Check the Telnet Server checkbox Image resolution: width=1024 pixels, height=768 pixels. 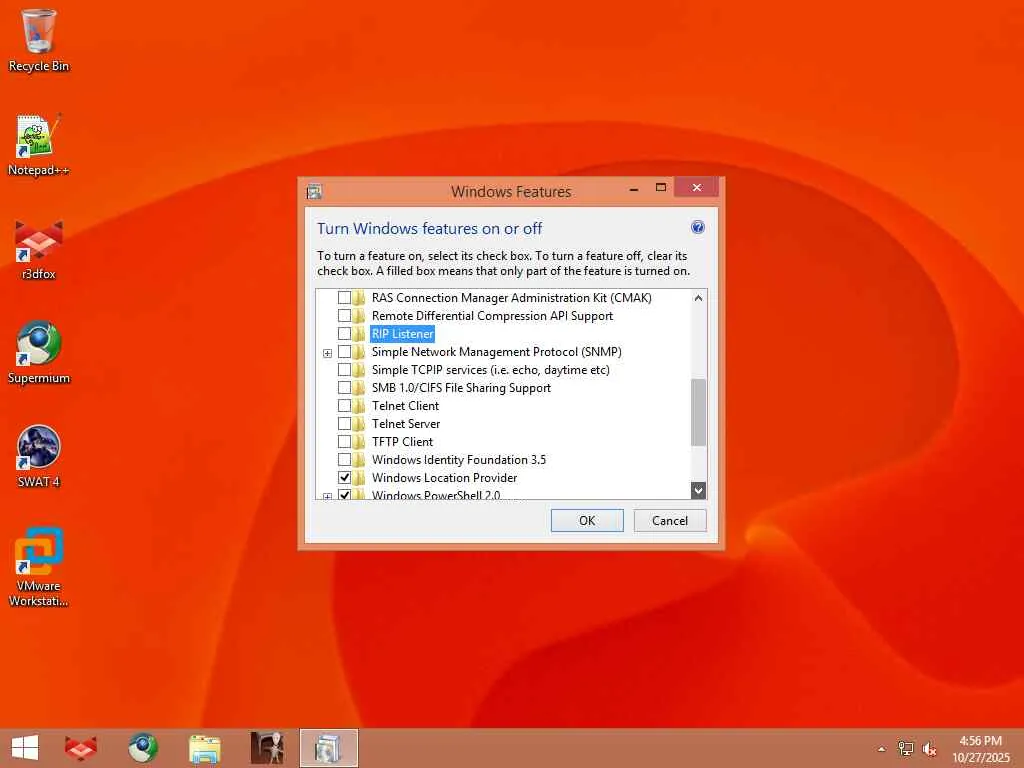344,423
